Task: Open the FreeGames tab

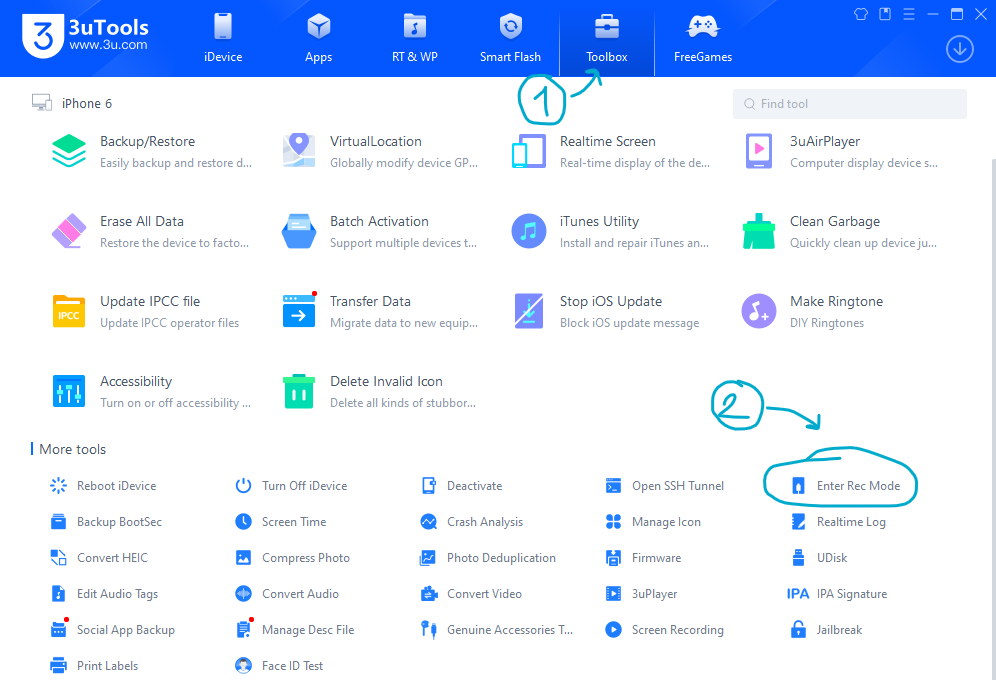Action: click(x=703, y=38)
